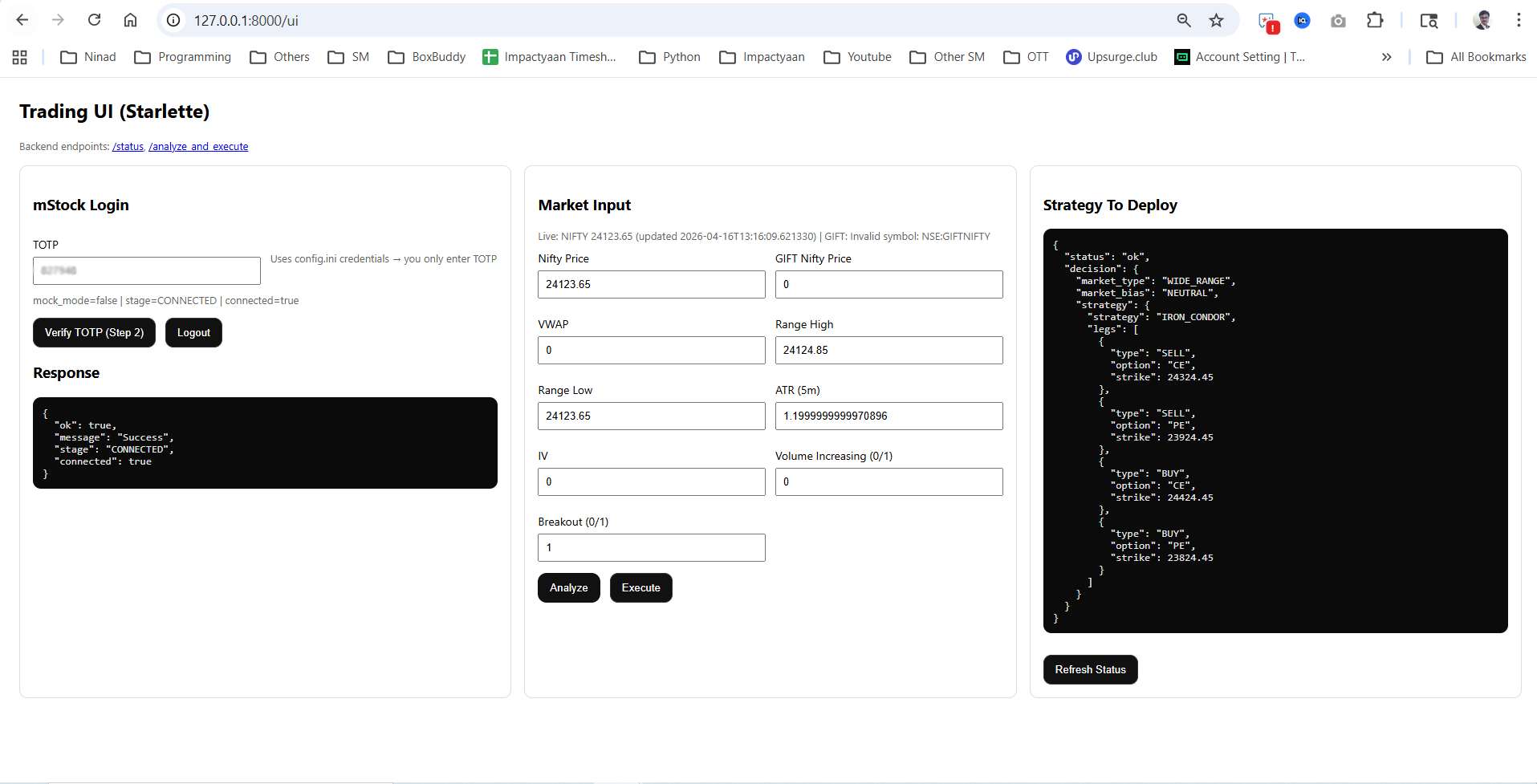This screenshot has width=1537, height=784.
Task: Execute the strategy
Action: point(640,587)
